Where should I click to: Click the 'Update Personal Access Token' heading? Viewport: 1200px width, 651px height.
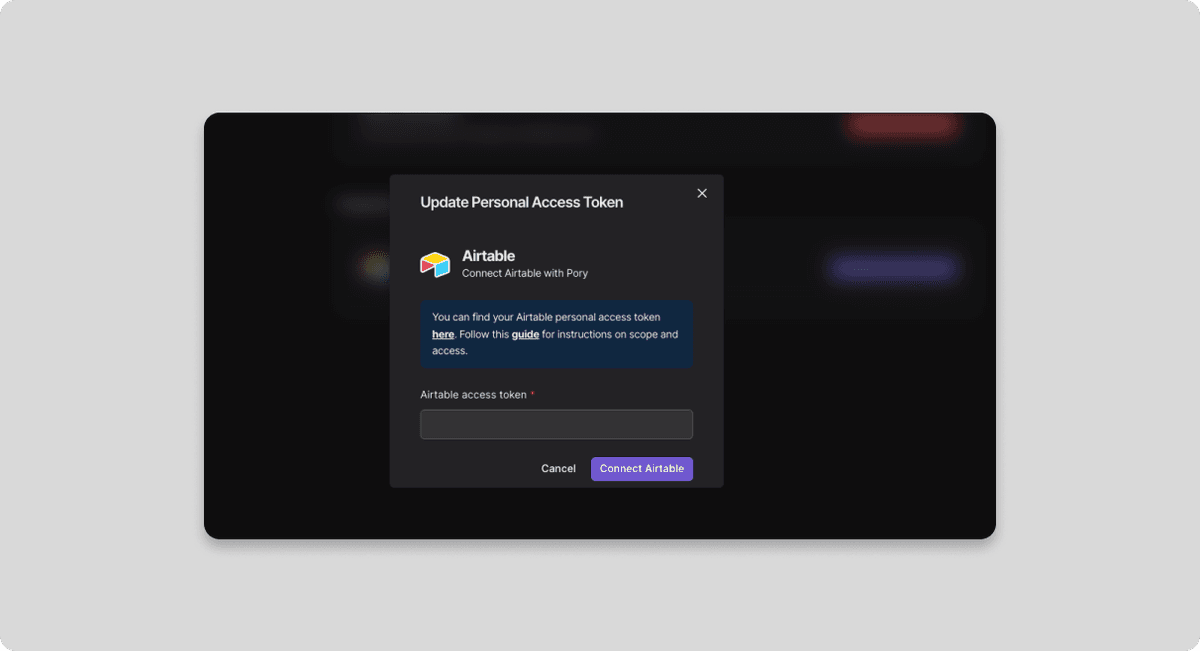tap(522, 202)
